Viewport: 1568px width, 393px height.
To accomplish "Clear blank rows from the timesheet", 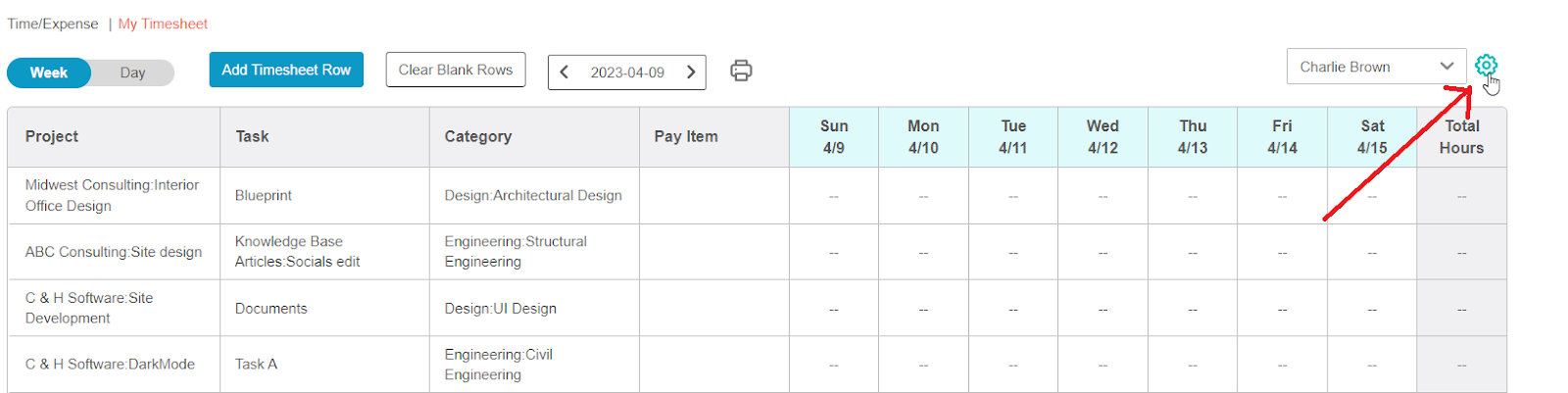I will coord(456,70).
